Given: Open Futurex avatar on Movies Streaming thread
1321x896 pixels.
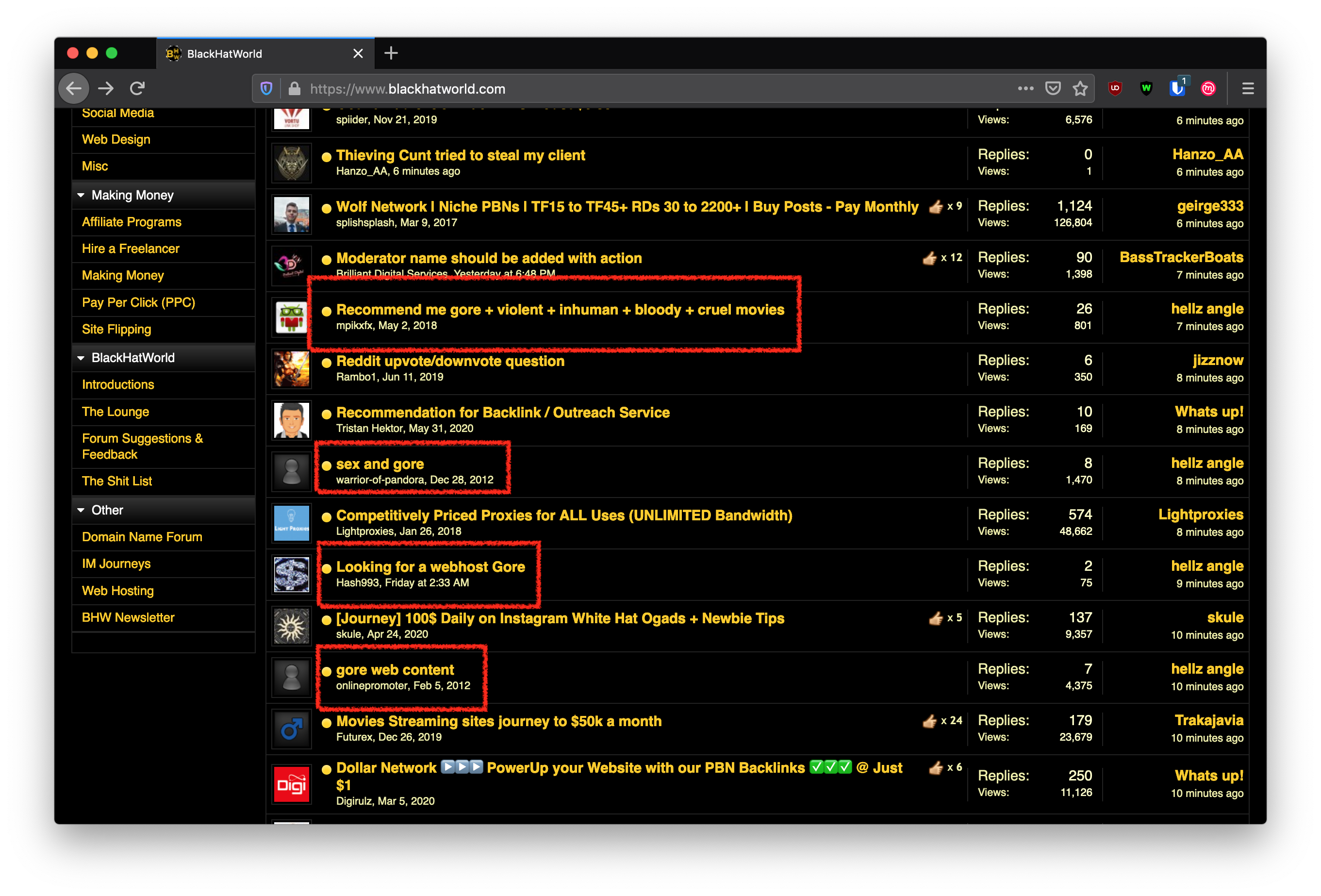Looking at the screenshot, I should [292, 729].
